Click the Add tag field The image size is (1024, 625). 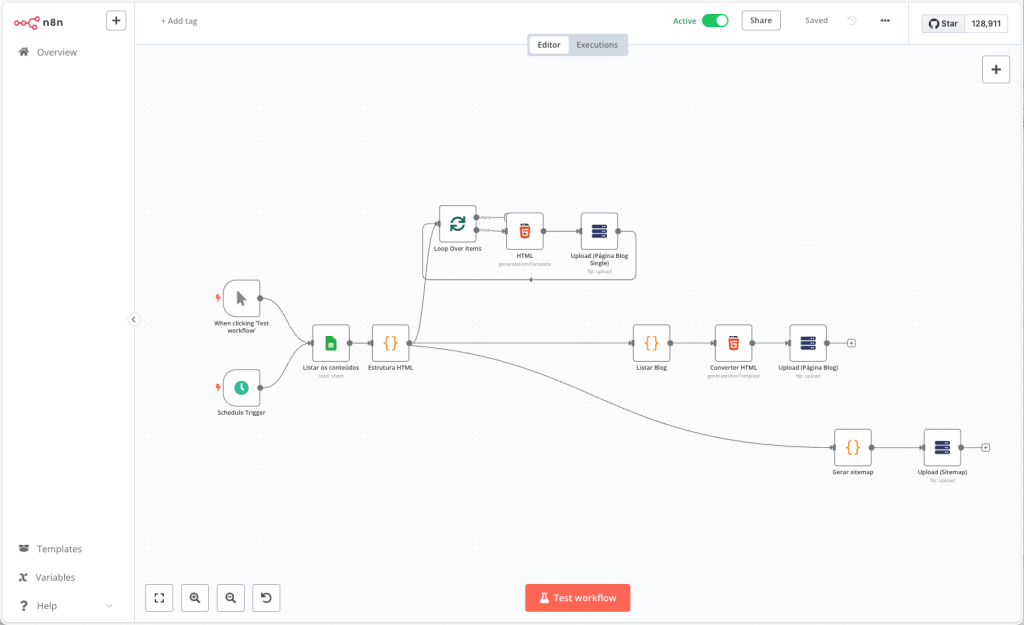pyautogui.click(x=179, y=21)
